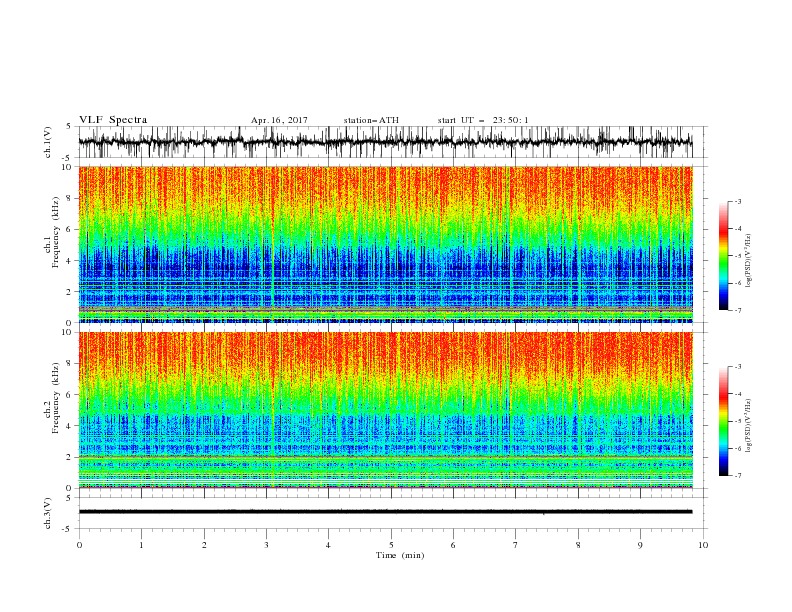Select the date label "Apr. 16, 2017"
The image size is (792, 612).
(279, 120)
